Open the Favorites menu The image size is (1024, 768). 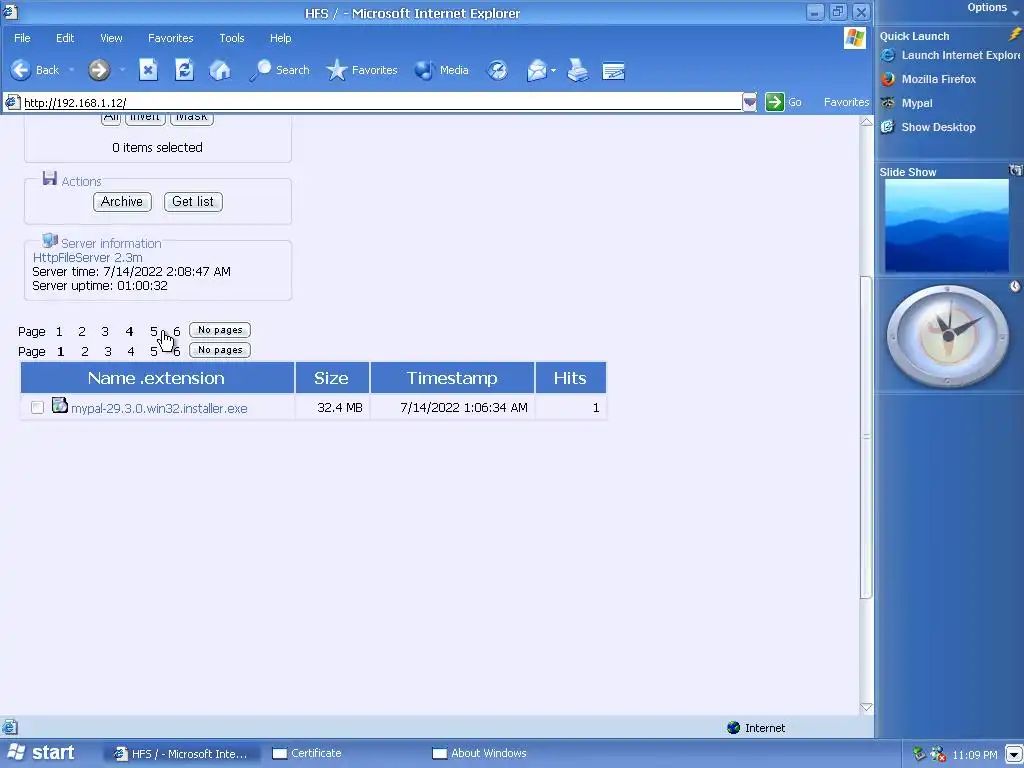170,38
